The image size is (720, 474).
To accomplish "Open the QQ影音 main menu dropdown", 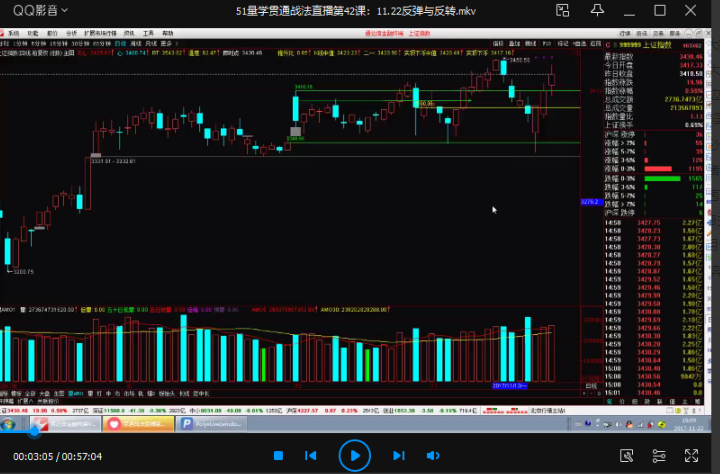I will coord(41,11).
